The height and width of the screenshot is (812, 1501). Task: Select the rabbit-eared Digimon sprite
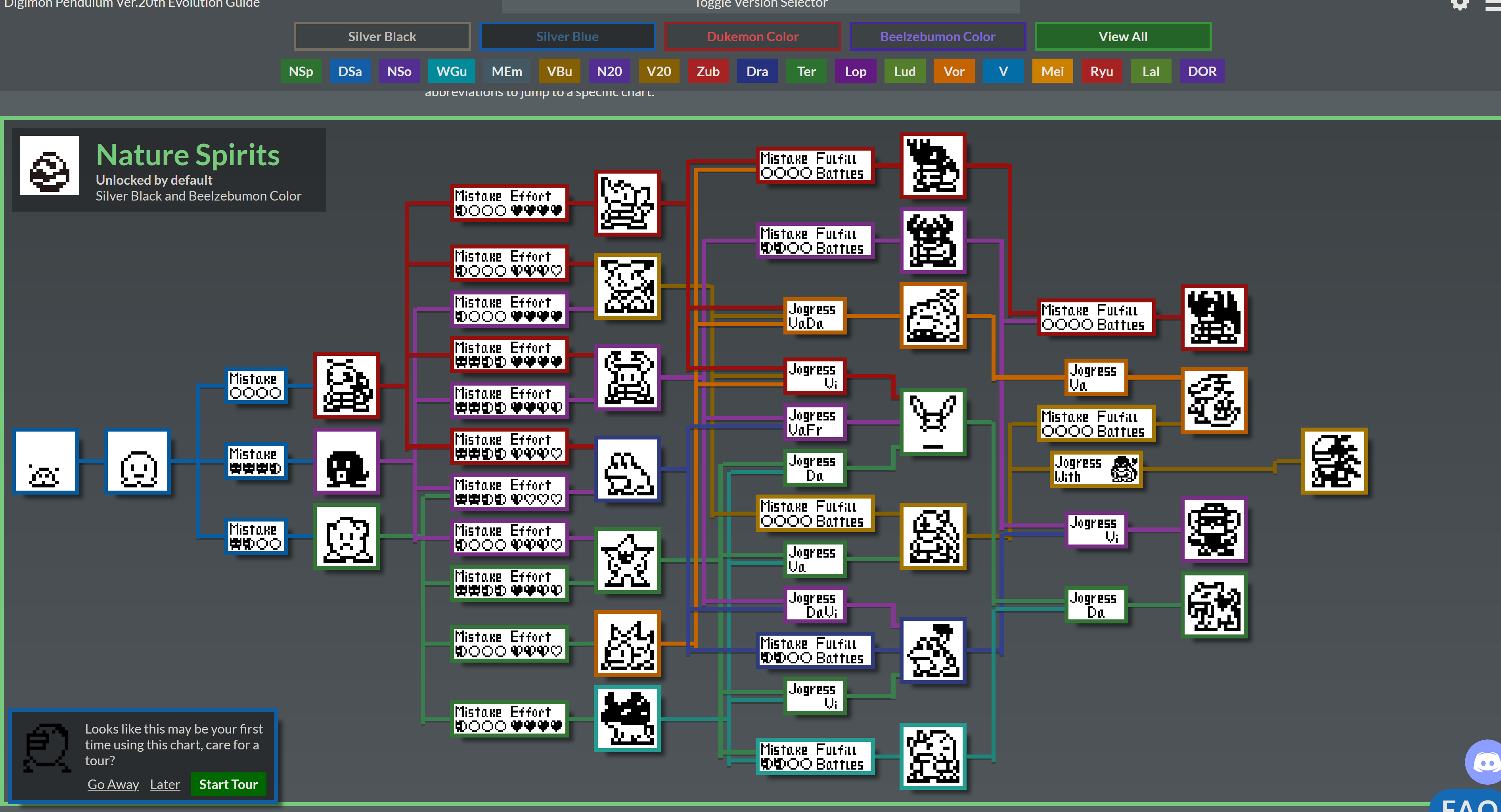click(933, 422)
